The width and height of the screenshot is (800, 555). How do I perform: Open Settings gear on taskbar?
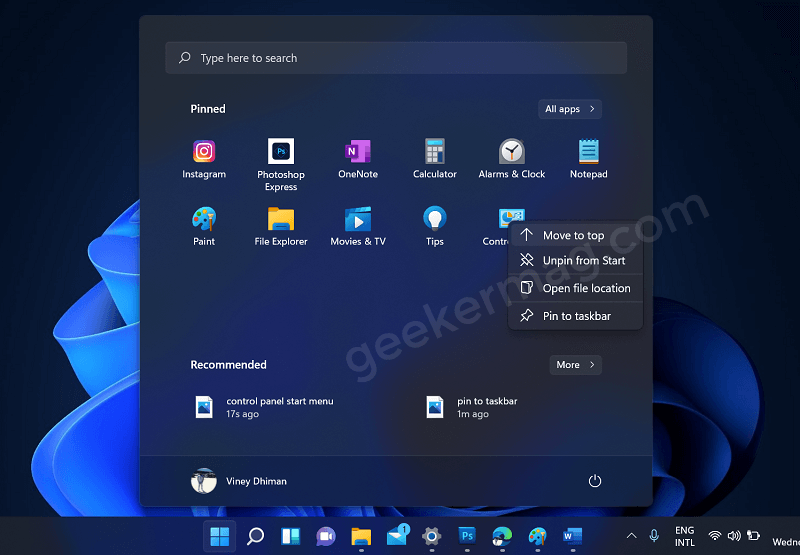coord(431,536)
